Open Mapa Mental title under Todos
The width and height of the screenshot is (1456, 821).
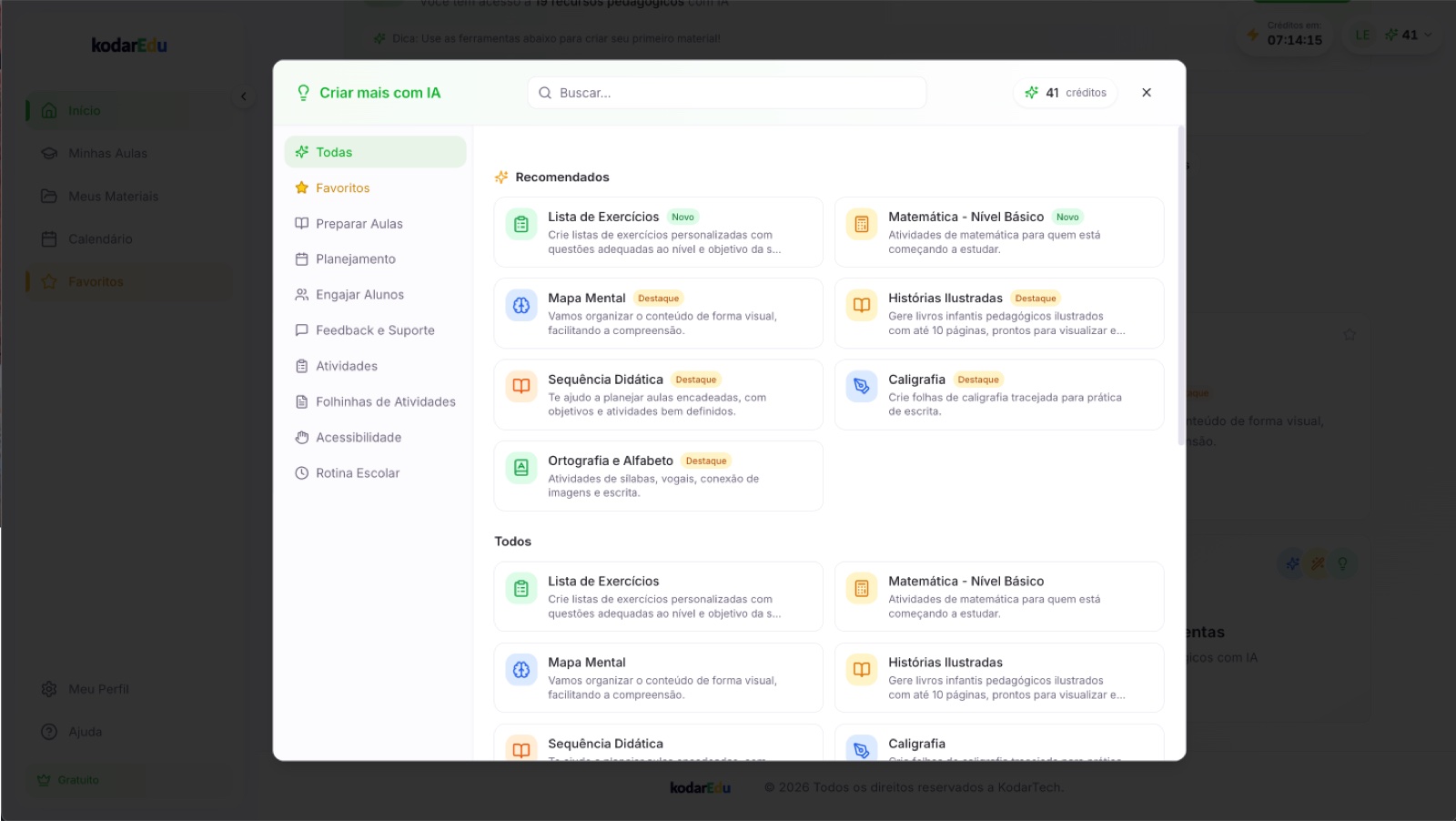pyautogui.click(x=587, y=662)
